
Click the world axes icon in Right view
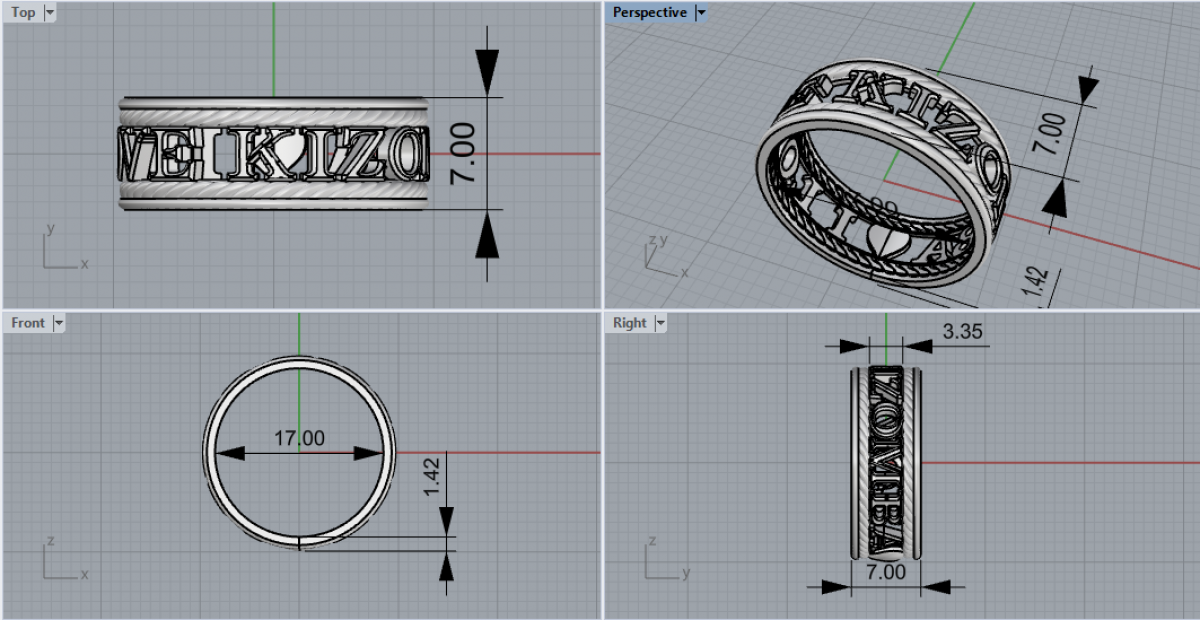tap(662, 560)
